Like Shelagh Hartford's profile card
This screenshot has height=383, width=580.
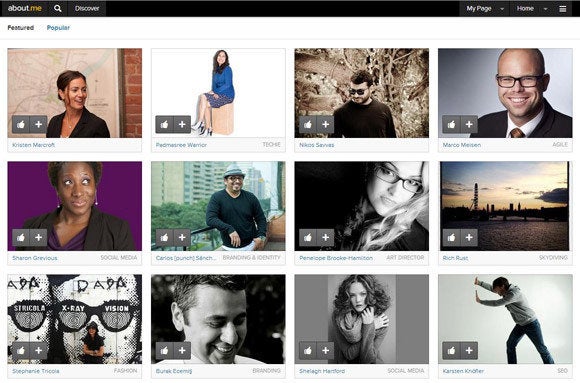[x=308, y=350]
